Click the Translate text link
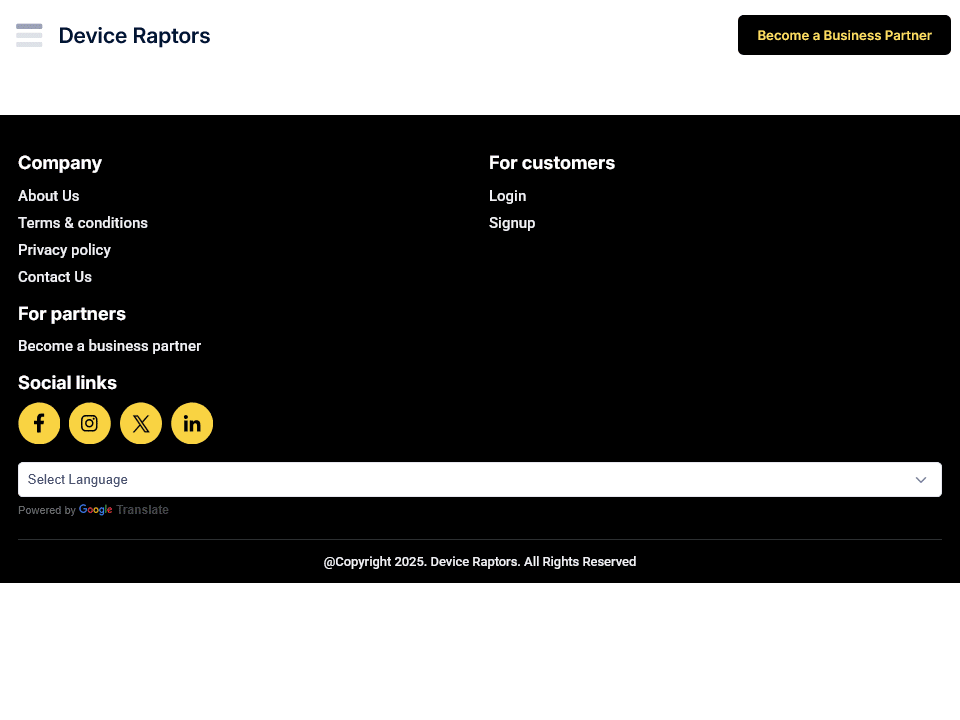The height and width of the screenshot is (720, 960). 142,510
